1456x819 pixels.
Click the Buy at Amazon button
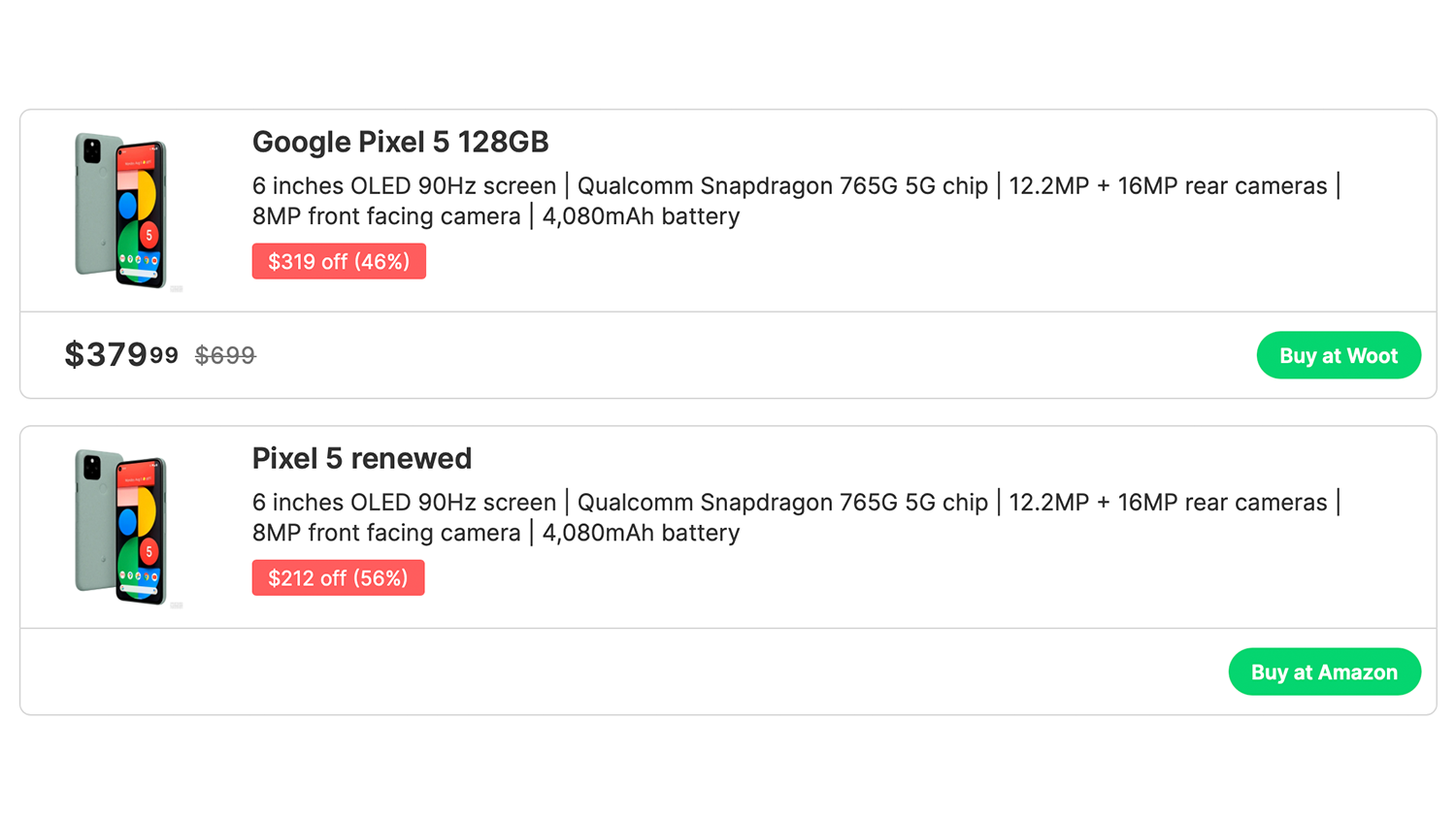pyautogui.click(x=1324, y=672)
